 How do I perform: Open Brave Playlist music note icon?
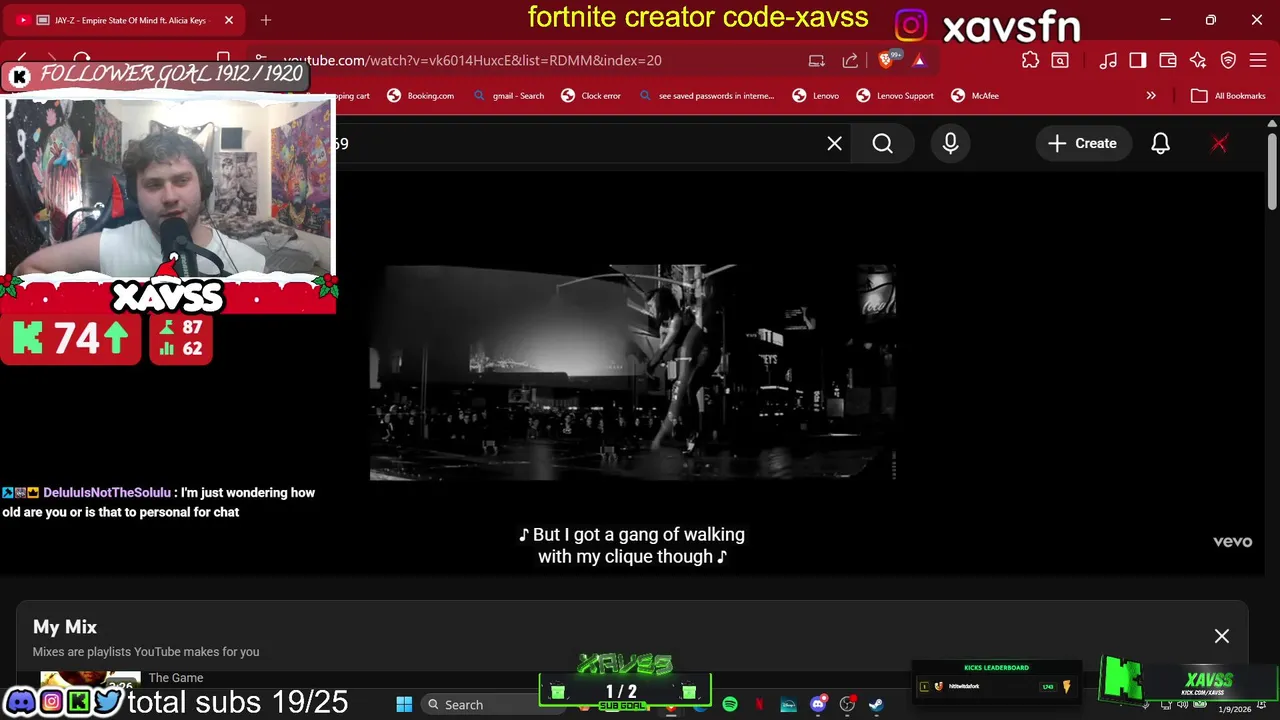point(1108,60)
